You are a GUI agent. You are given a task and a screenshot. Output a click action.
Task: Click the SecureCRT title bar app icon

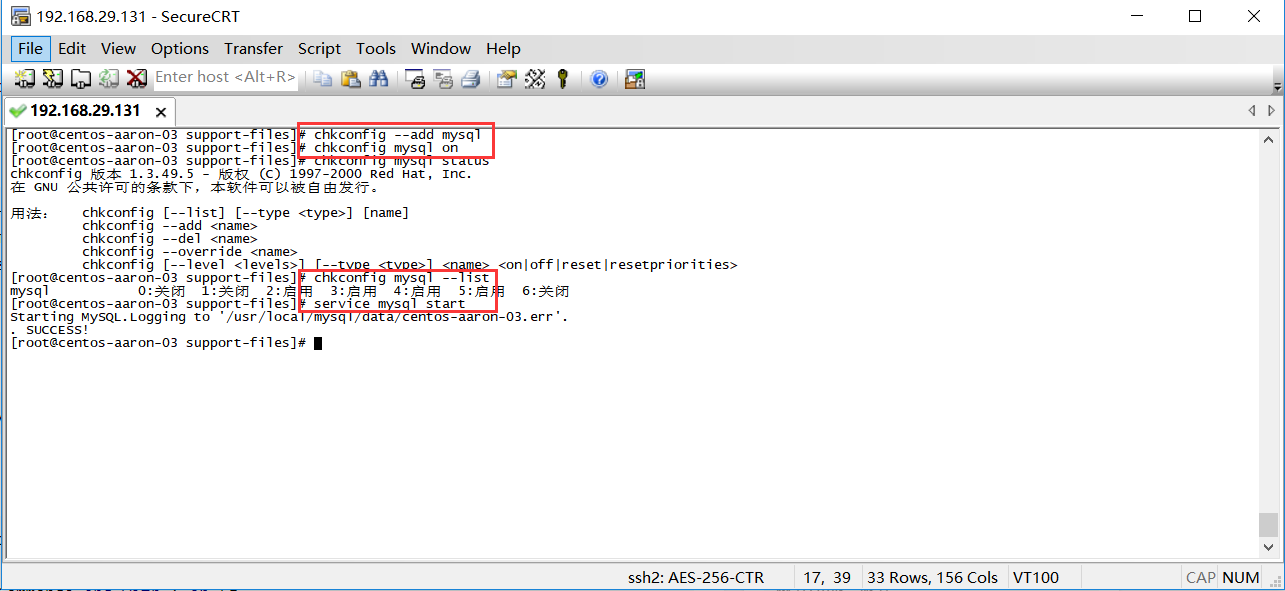tap(19, 16)
